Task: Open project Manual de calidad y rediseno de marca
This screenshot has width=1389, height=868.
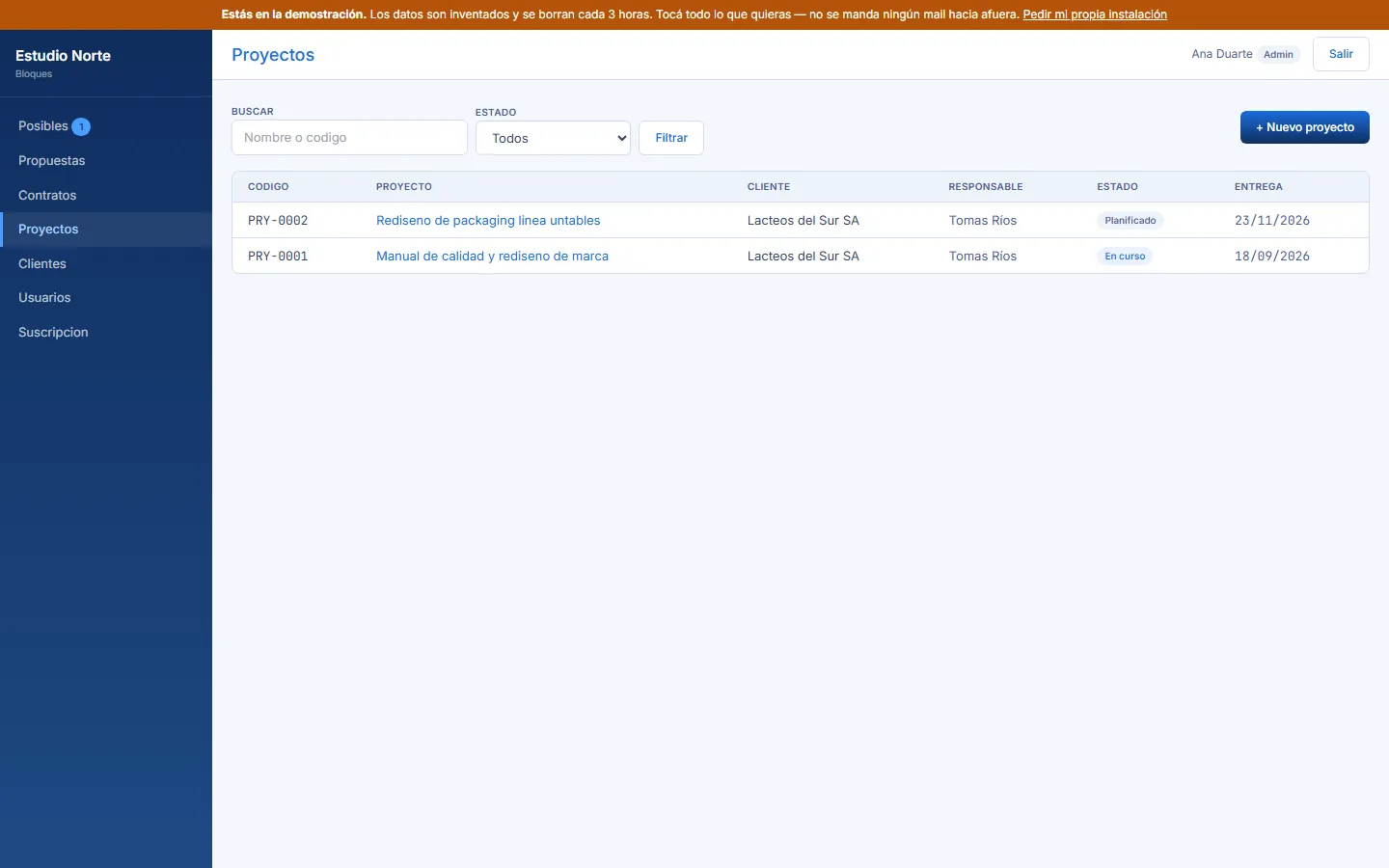Action: tap(492, 257)
